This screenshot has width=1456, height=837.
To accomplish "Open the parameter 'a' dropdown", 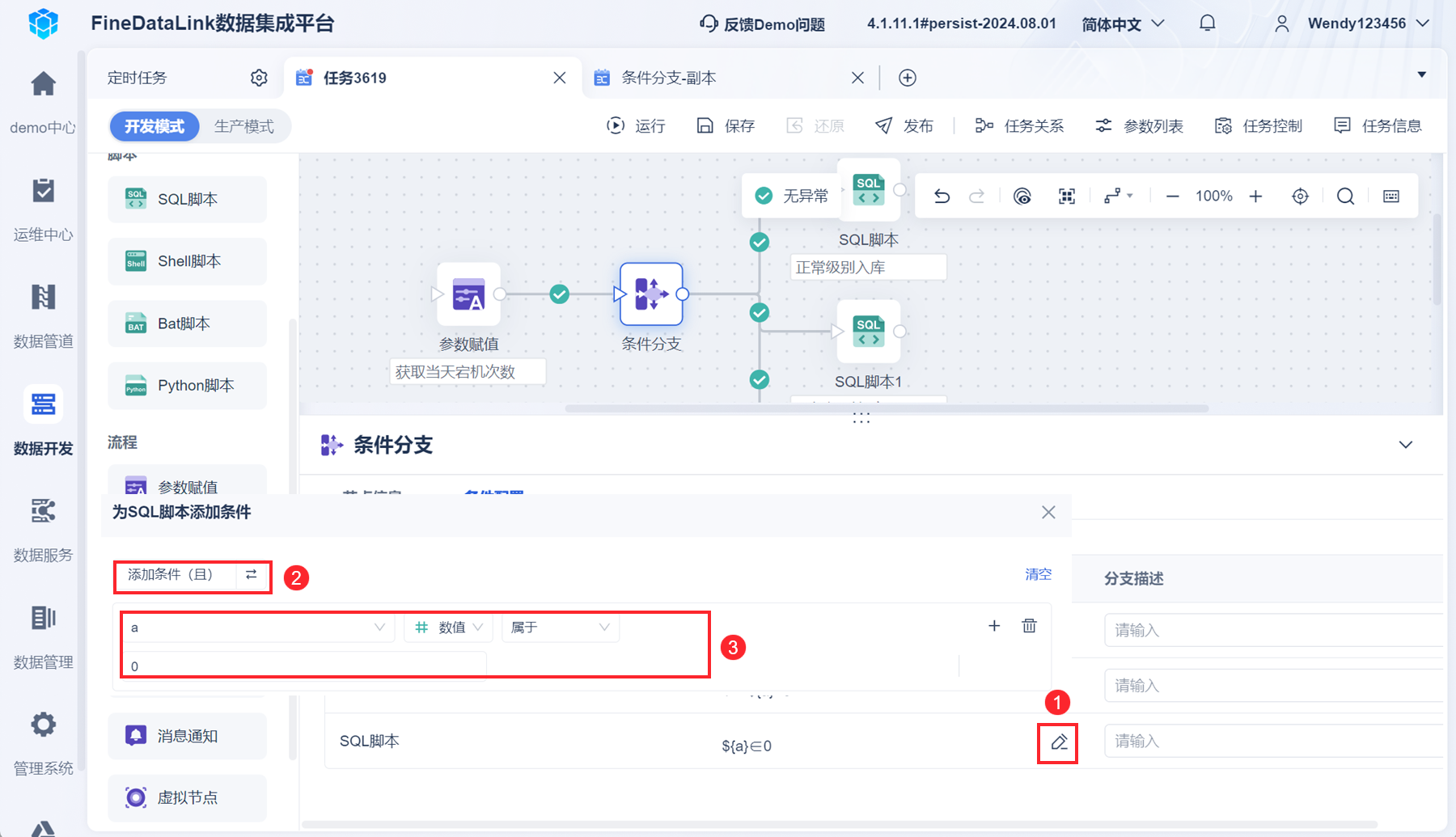I will click(258, 628).
